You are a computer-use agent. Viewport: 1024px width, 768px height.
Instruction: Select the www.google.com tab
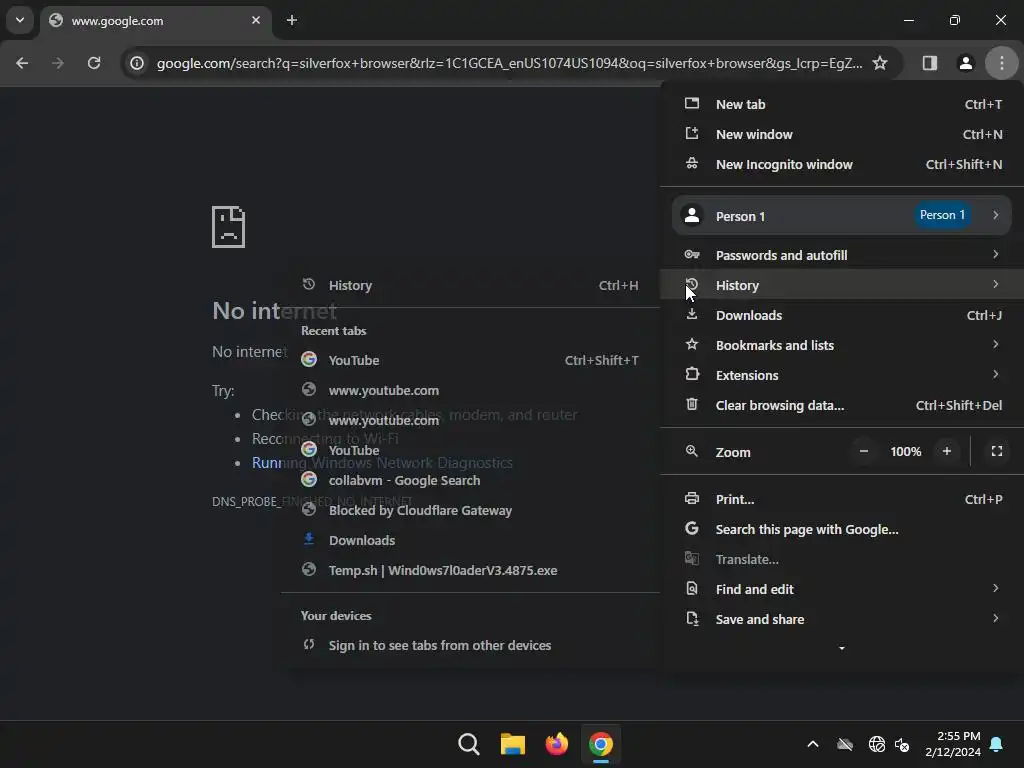click(155, 21)
